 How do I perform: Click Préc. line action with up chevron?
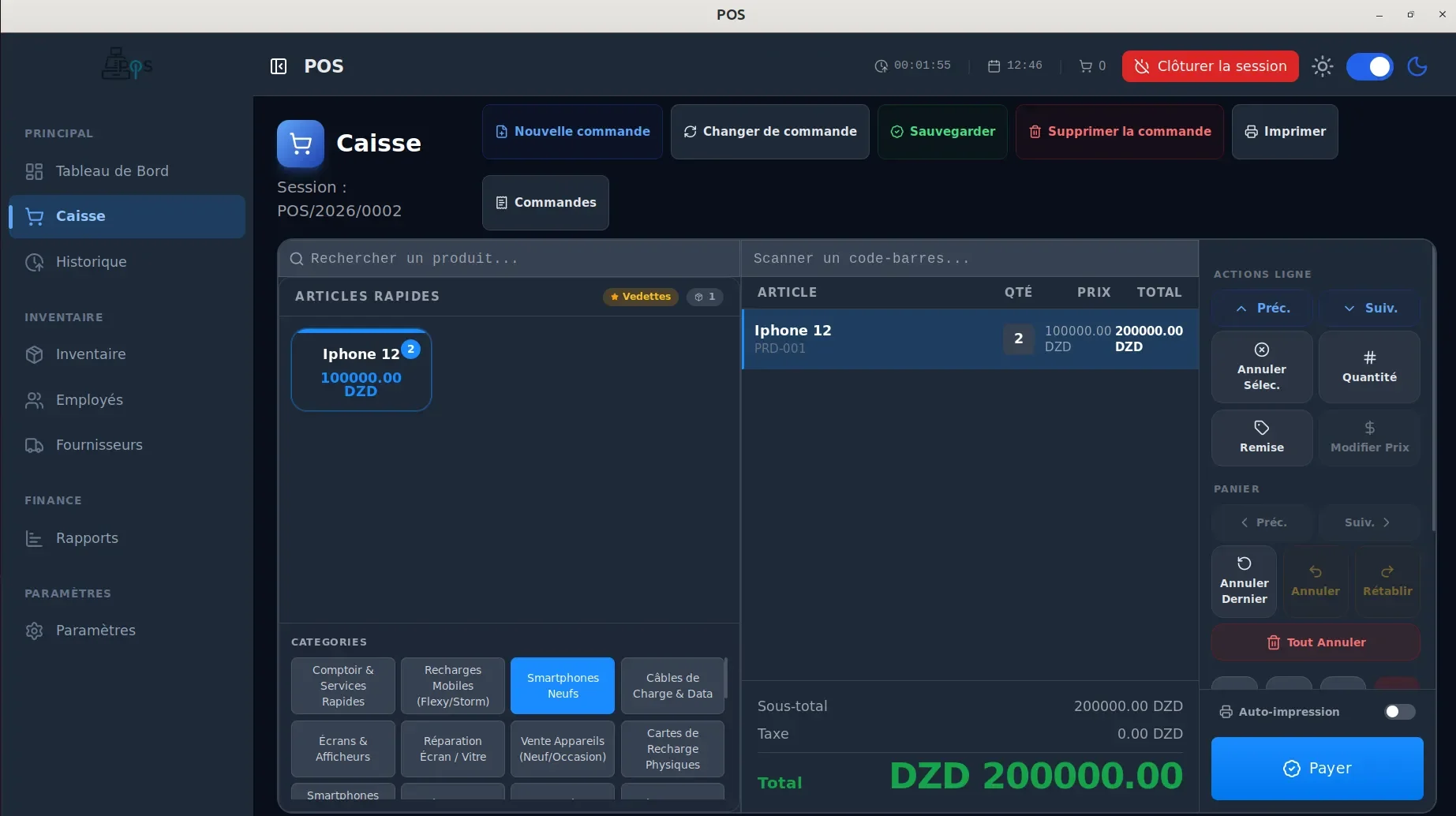(1262, 309)
